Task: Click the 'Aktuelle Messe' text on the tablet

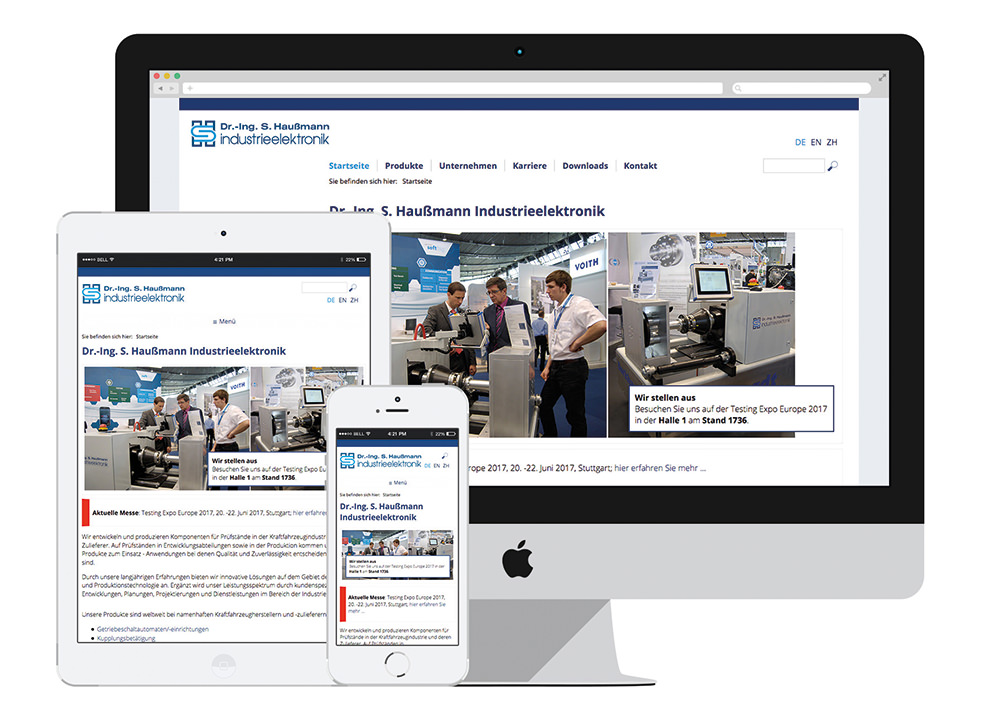Action: 115,512
